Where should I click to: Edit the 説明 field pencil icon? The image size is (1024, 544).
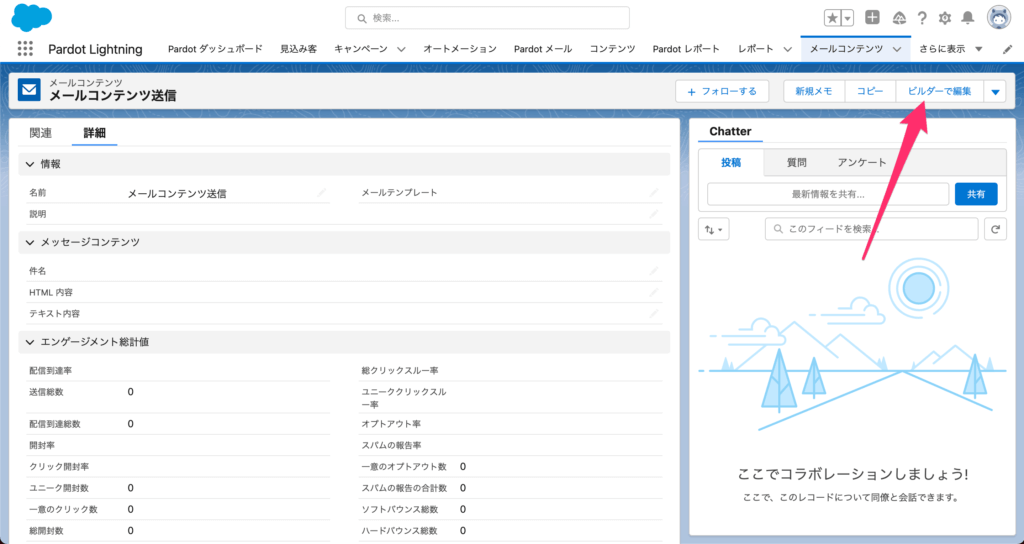point(654,214)
